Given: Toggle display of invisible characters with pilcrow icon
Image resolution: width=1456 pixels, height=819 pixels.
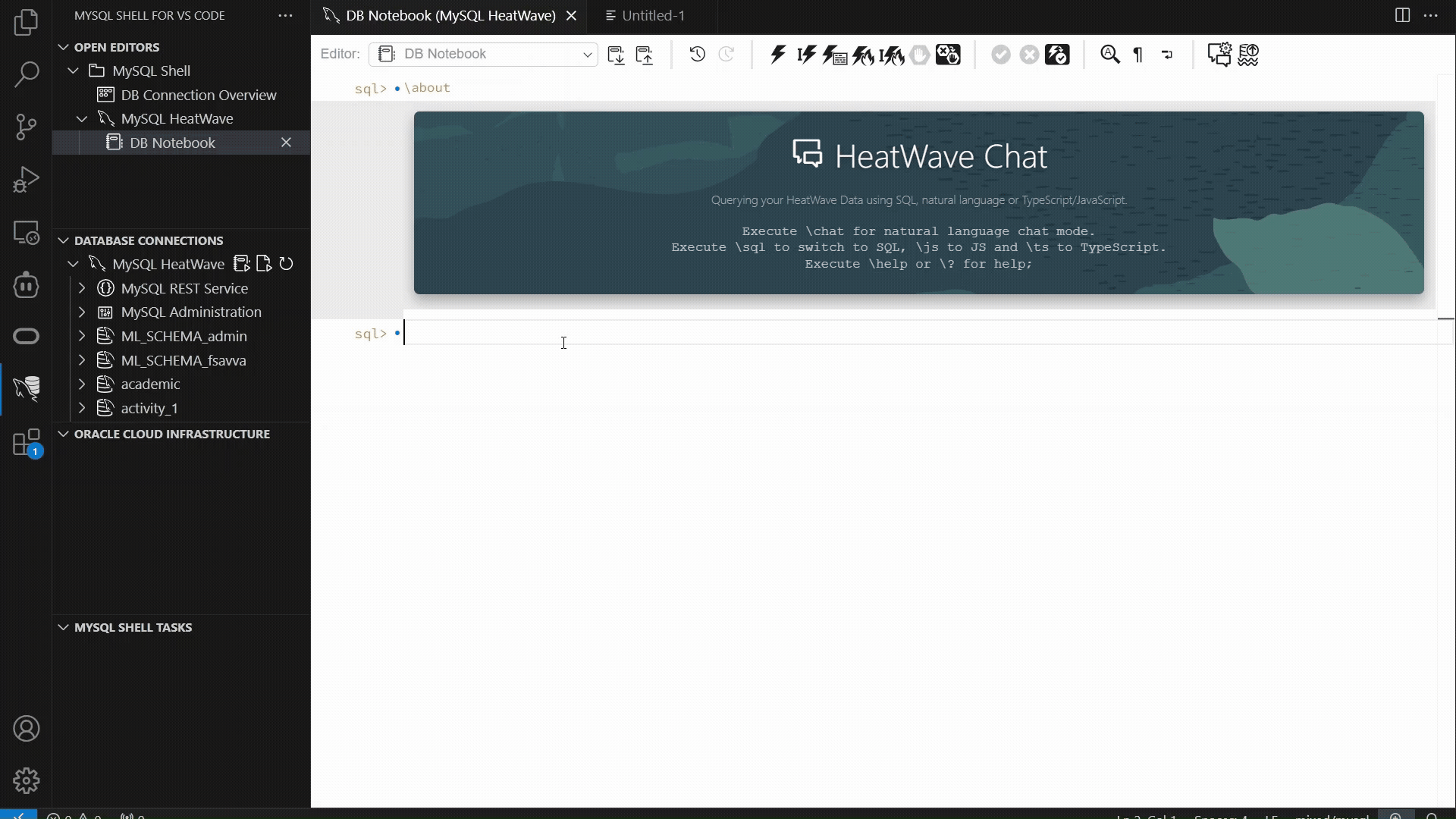Looking at the screenshot, I should (1137, 55).
